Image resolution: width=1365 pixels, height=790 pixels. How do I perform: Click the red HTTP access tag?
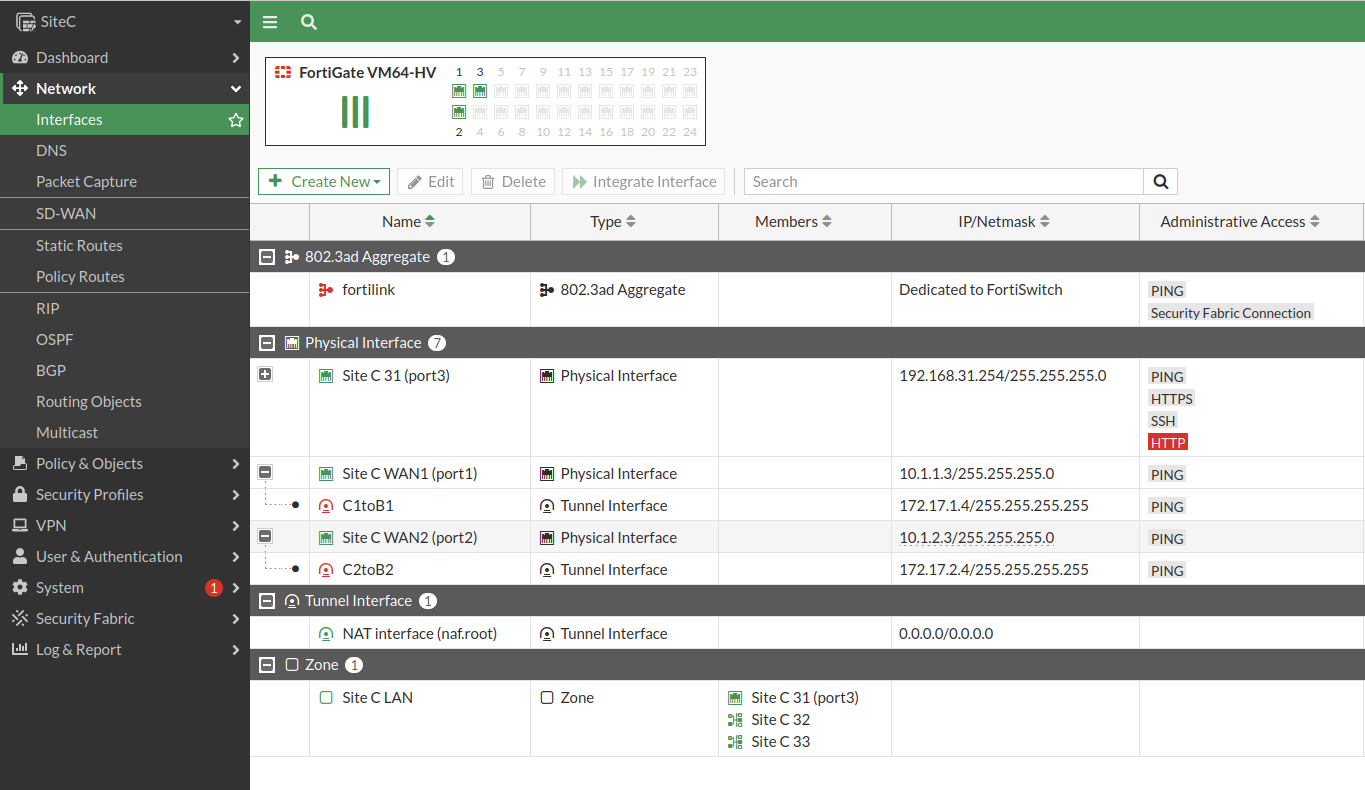[1168, 443]
